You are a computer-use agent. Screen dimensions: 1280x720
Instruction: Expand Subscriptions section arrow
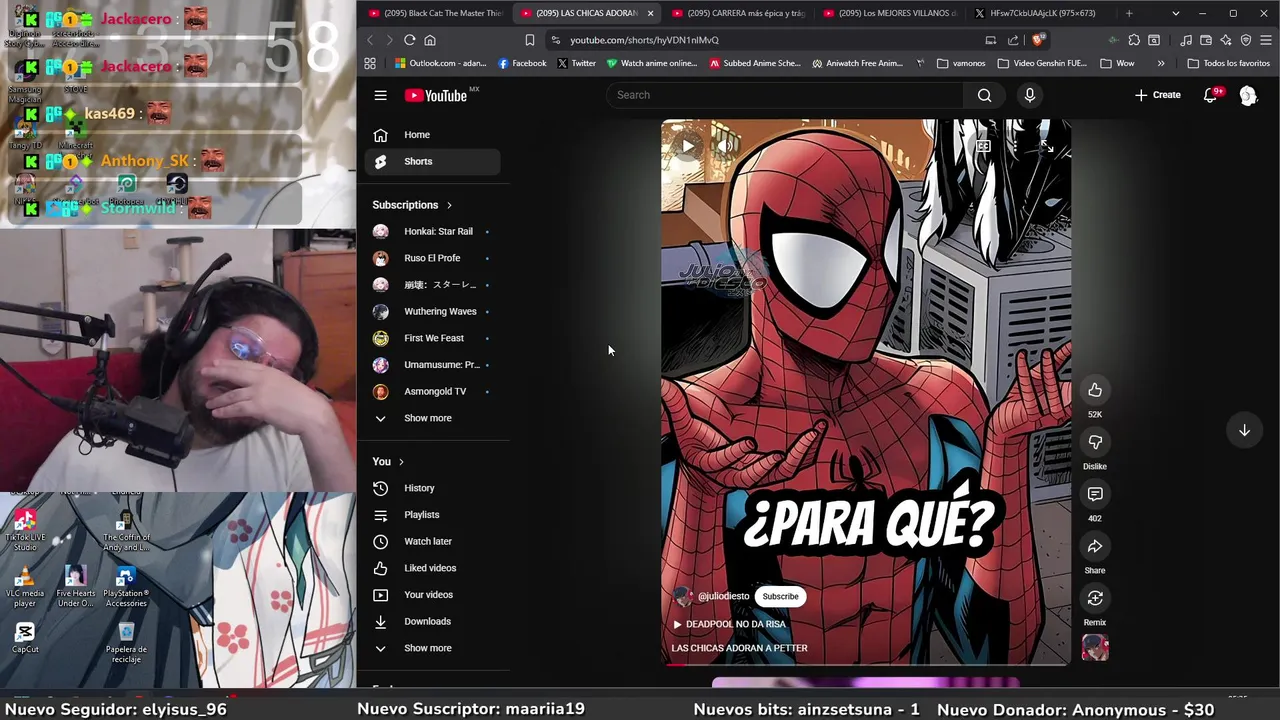449,205
